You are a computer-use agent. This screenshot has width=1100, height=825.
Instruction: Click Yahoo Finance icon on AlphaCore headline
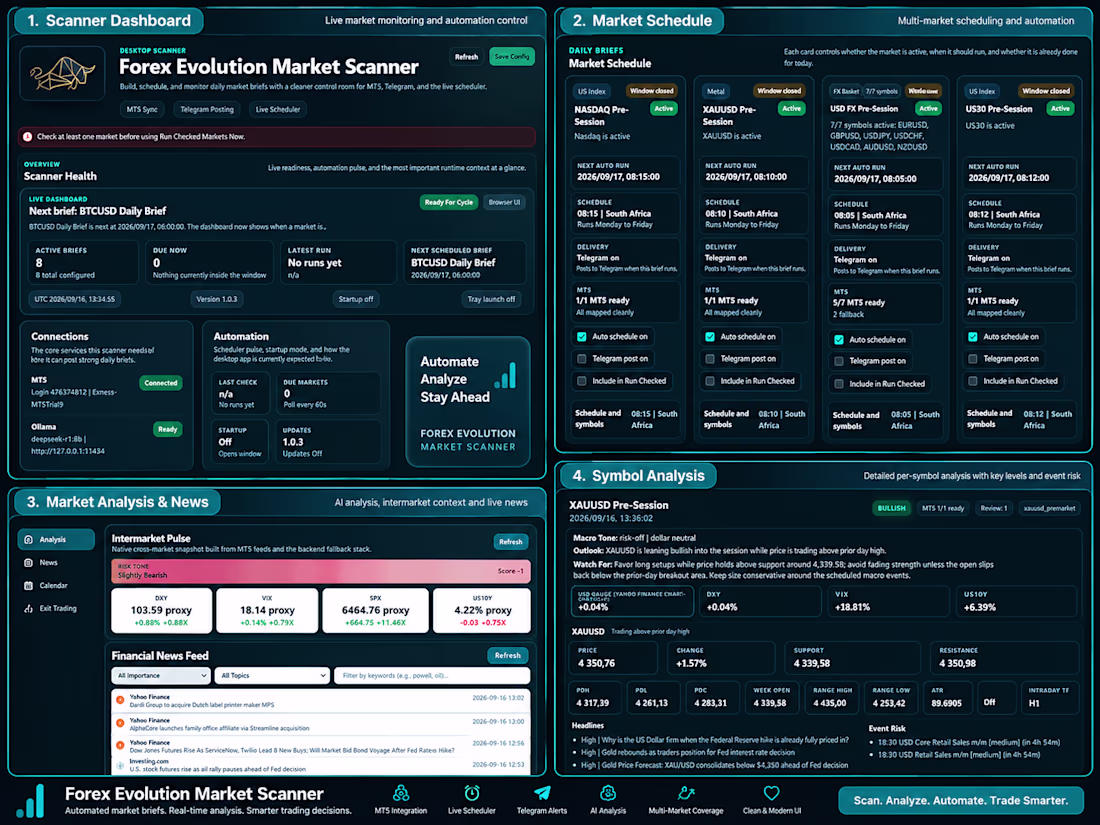tap(120, 723)
